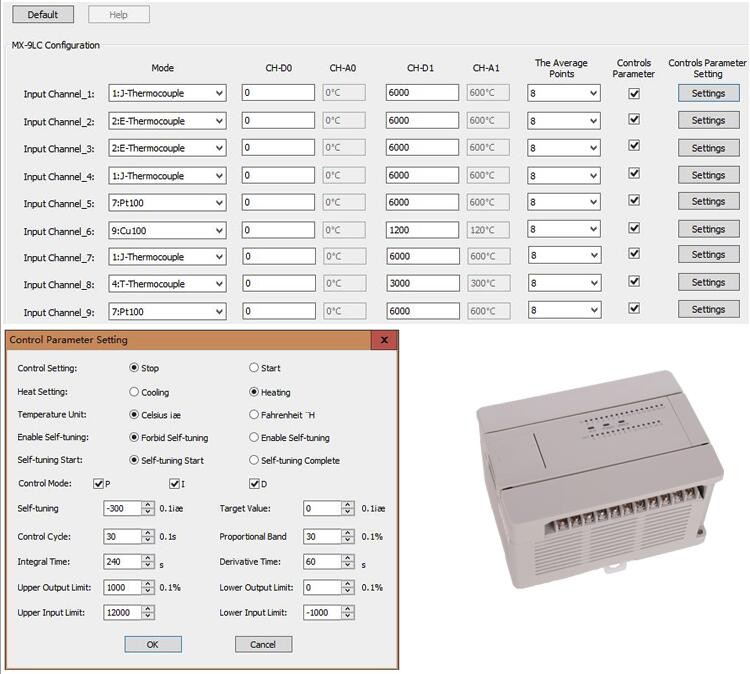Click the Integral Time spinner control
The width and height of the screenshot is (750, 674).
click(149, 563)
